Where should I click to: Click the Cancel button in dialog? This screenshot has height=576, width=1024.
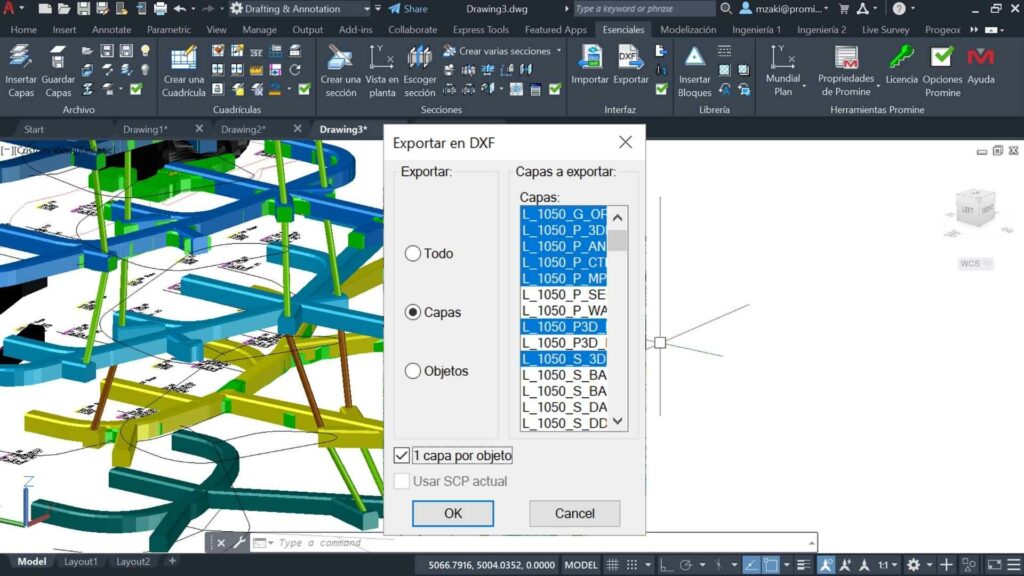click(x=574, y=513)
